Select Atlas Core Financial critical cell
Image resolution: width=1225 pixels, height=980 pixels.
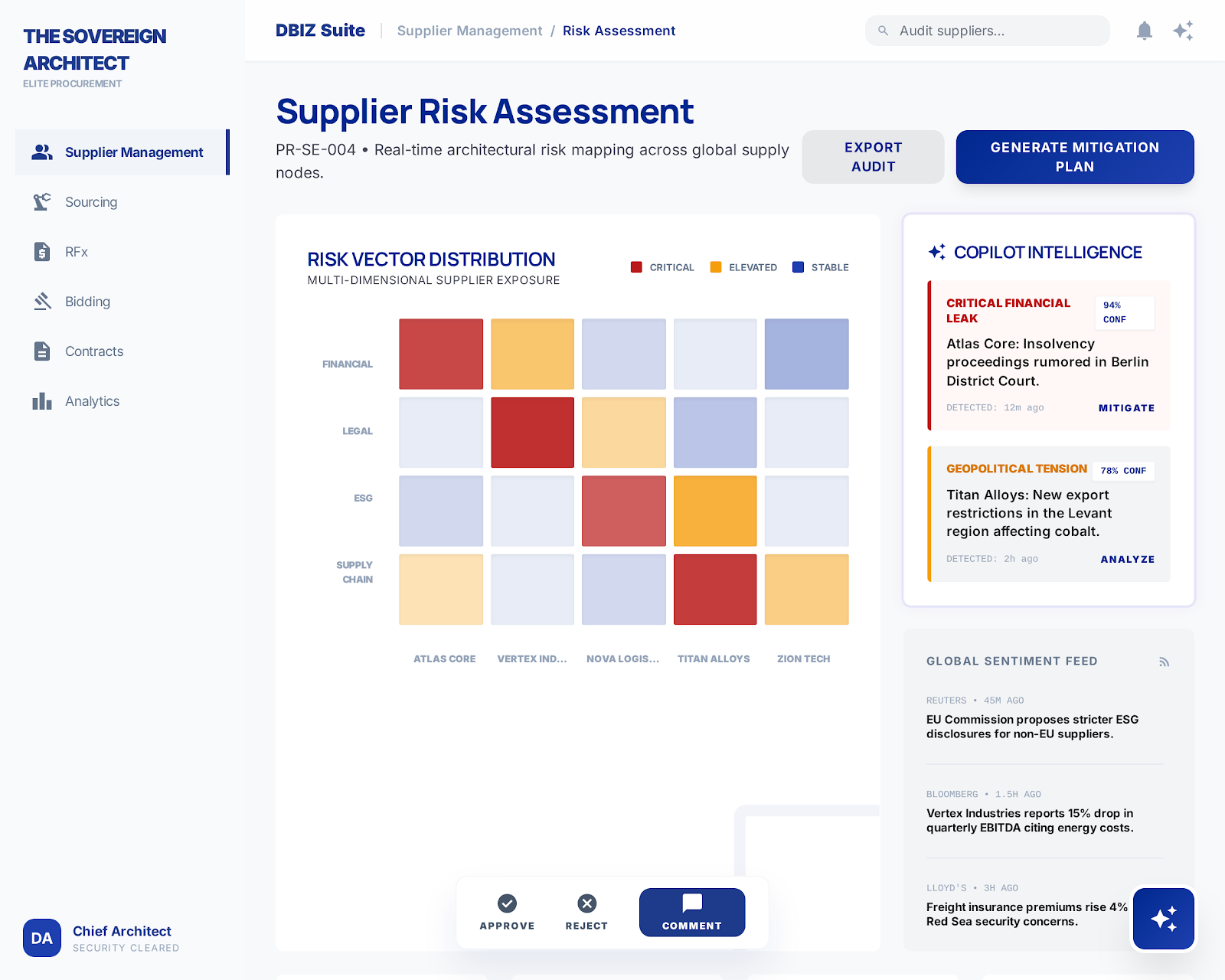(441, 354)
